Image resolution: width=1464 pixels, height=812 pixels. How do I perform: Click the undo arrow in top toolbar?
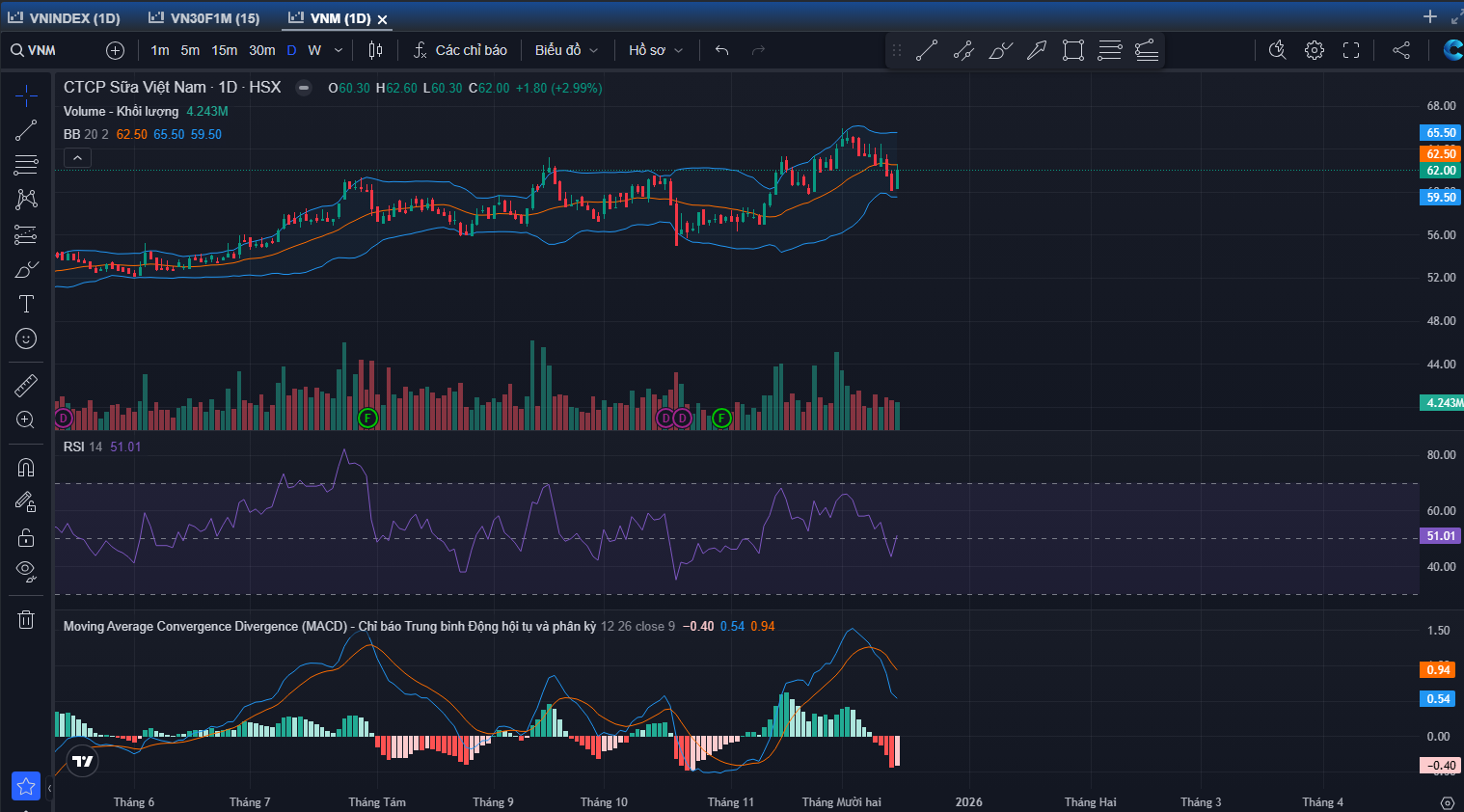721,50
